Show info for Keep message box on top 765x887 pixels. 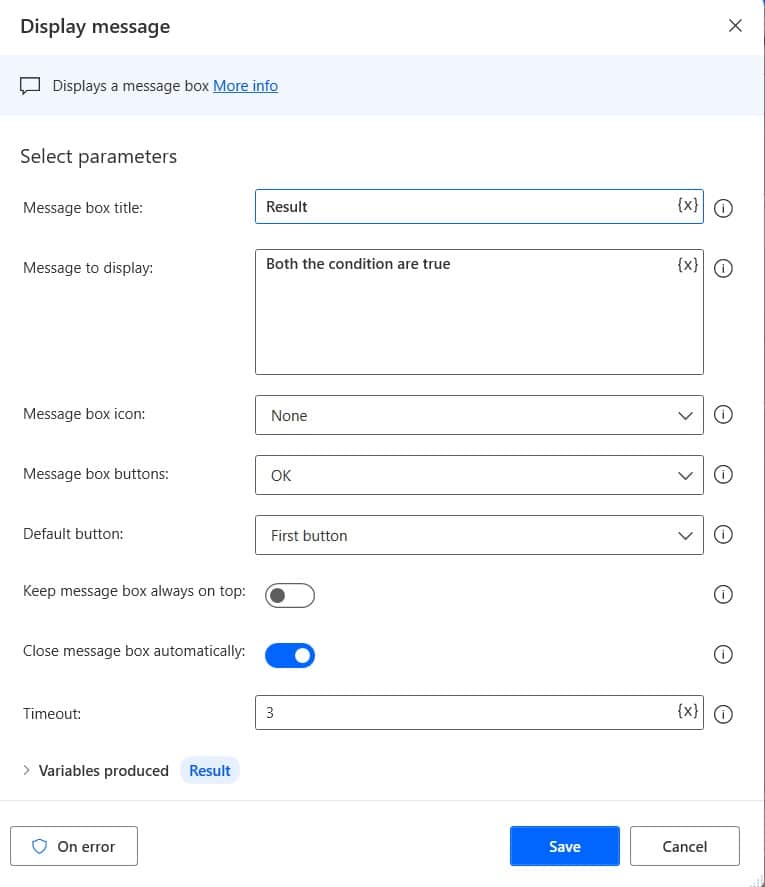click(723, 595)
